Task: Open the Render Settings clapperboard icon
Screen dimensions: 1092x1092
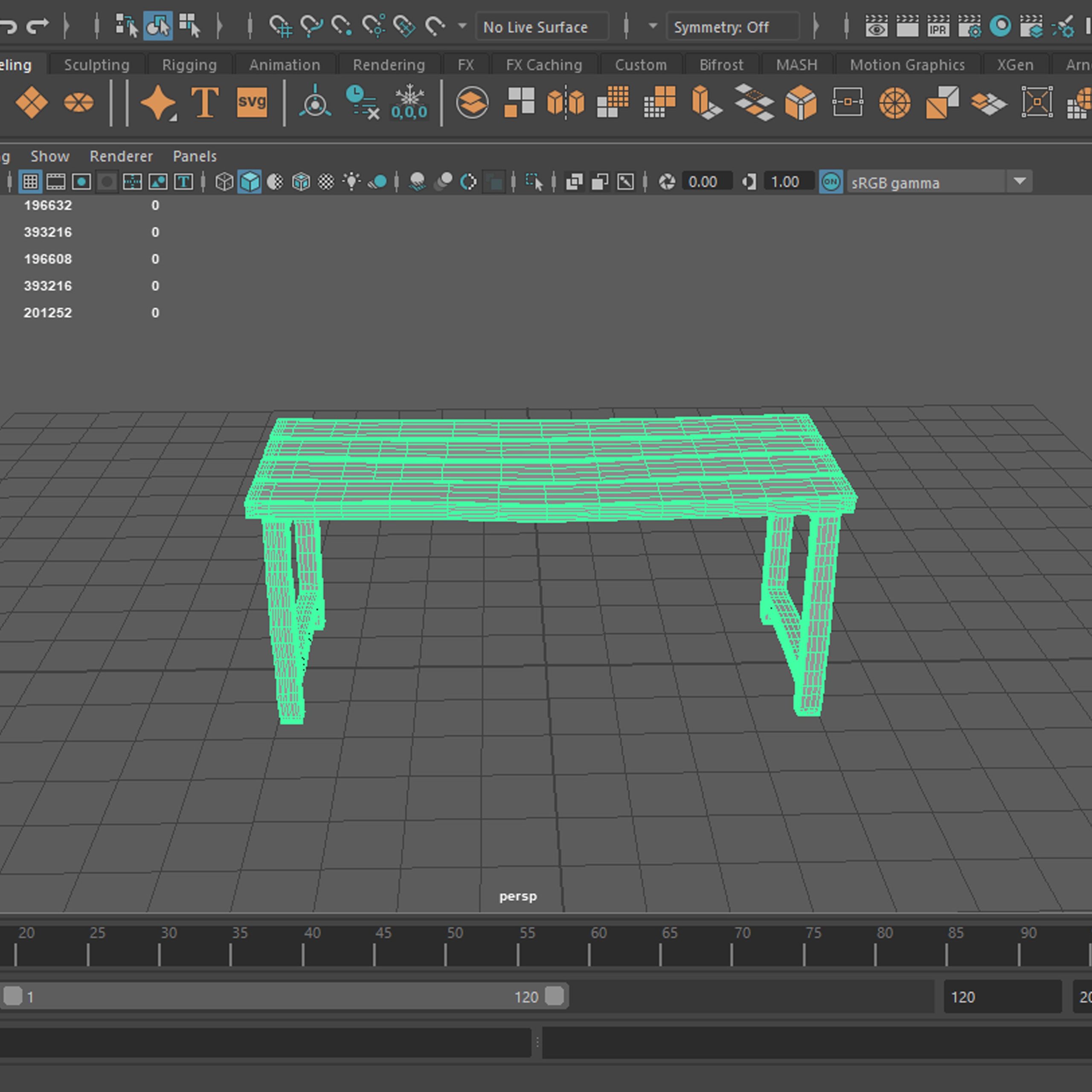Action: click(969, 26)
